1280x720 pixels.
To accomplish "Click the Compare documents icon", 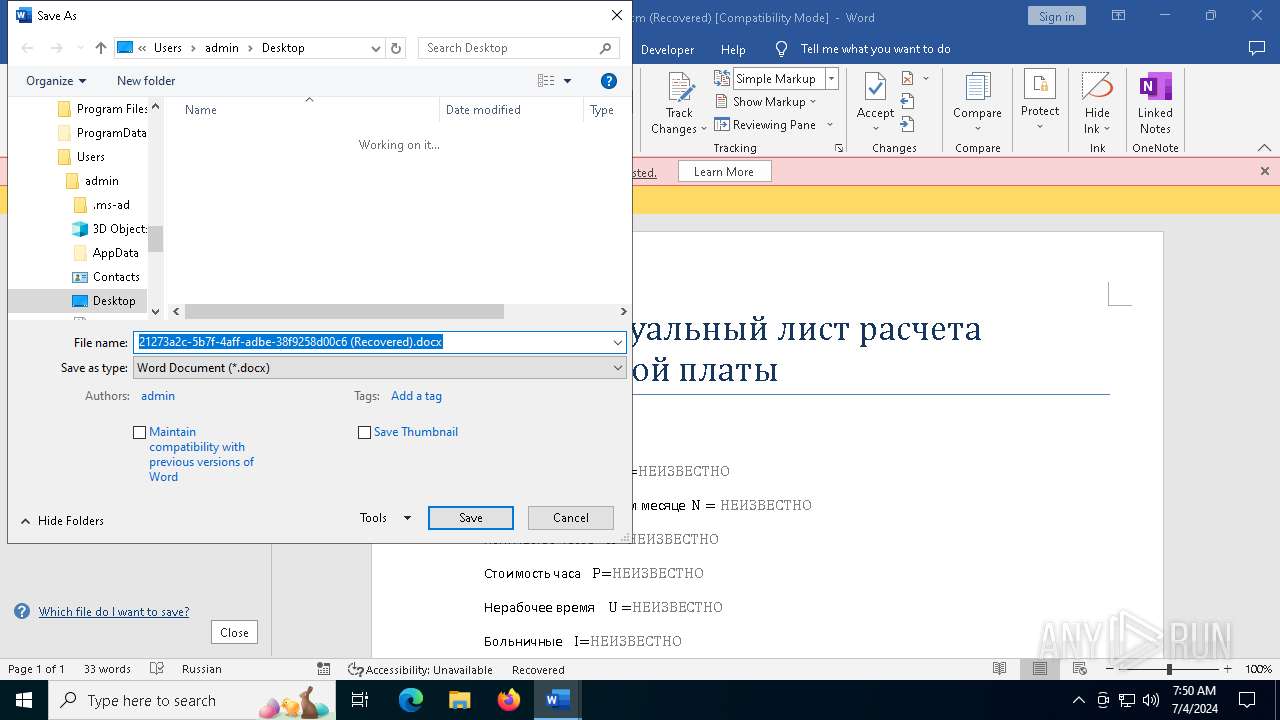I will (977, 87).
